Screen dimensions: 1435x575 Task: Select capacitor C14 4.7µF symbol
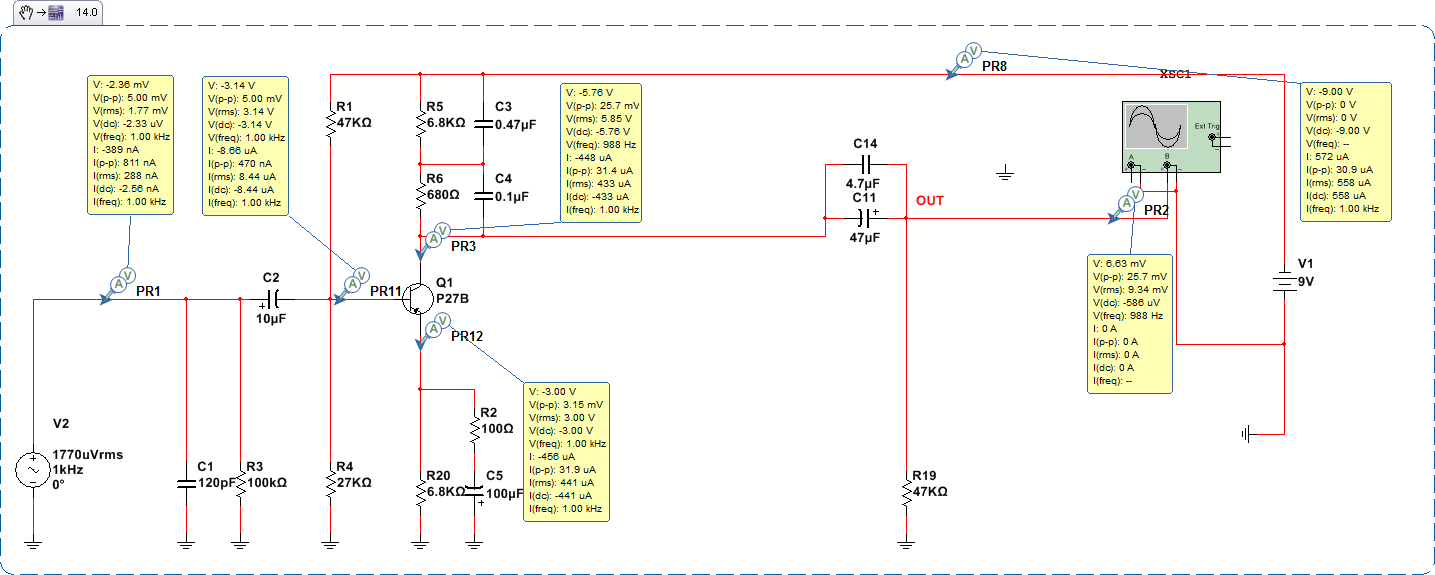tap(866, 163)
